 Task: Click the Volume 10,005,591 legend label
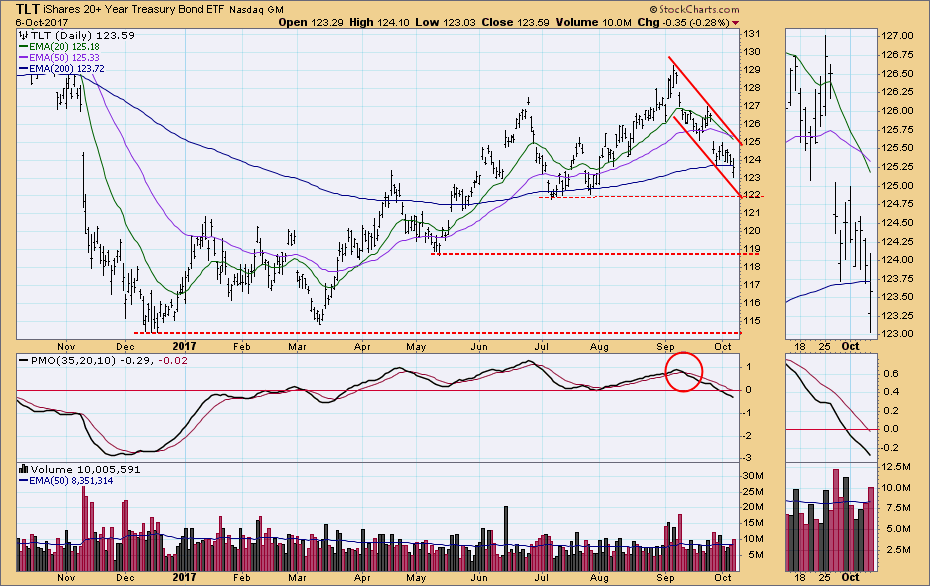click(x=80, y=469)
